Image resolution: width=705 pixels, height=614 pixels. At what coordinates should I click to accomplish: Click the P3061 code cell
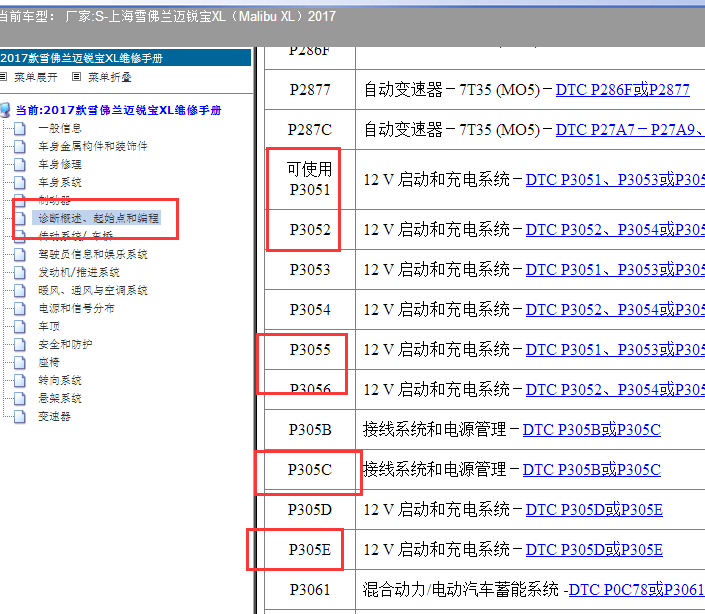click(x=310, y=590)
